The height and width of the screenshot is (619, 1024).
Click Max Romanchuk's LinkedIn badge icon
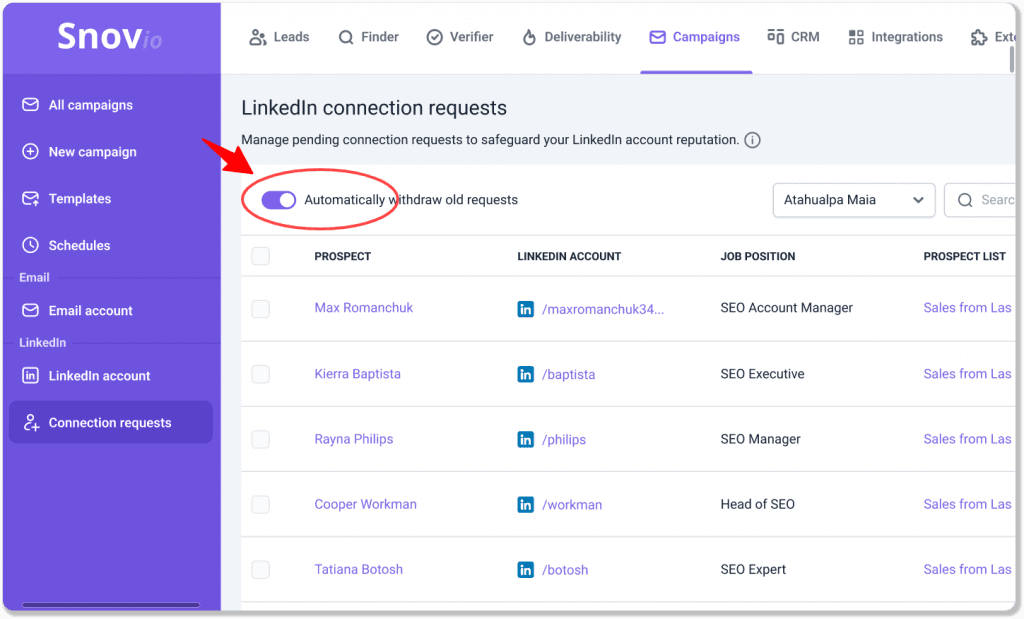tap(525, 309)
